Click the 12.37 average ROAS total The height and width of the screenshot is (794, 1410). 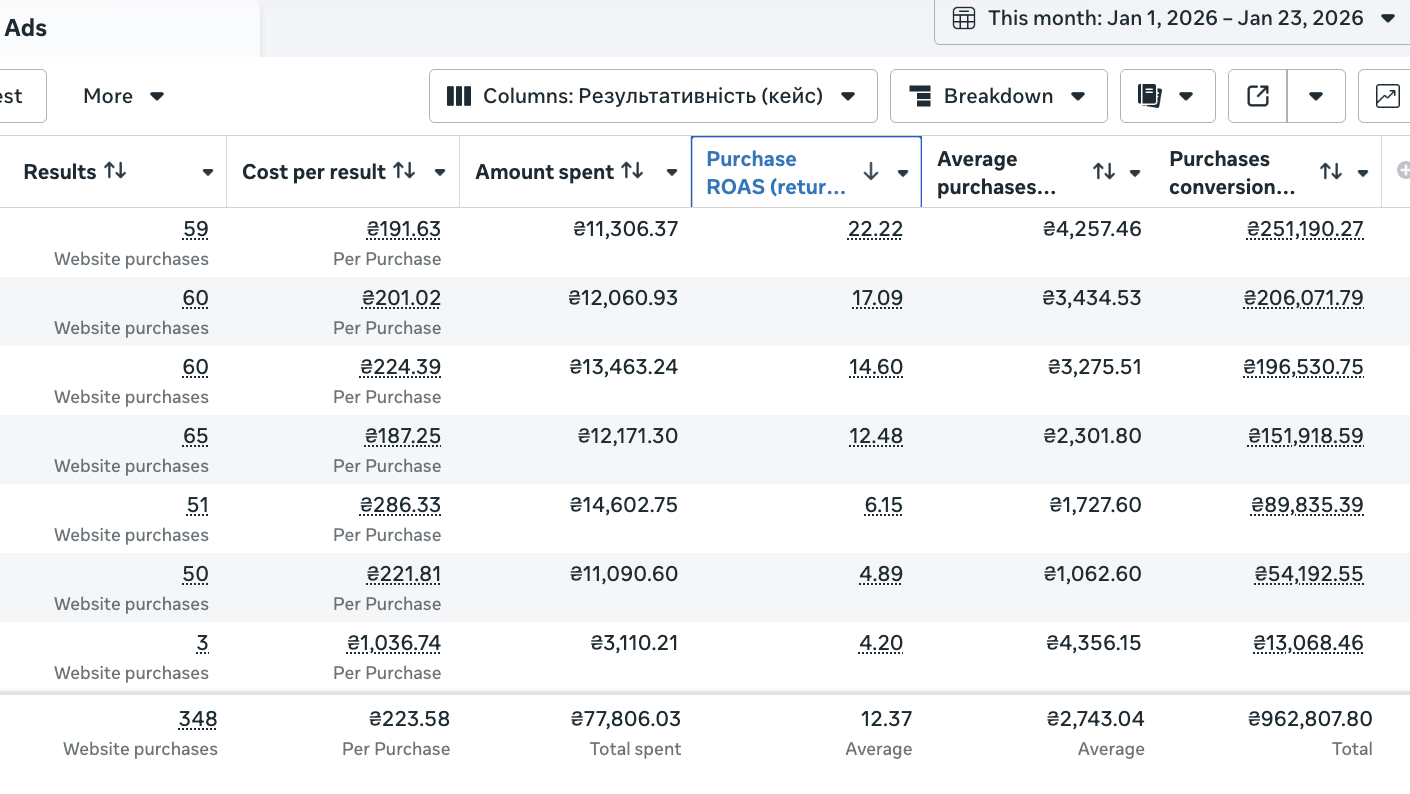[x=886, y=719]
